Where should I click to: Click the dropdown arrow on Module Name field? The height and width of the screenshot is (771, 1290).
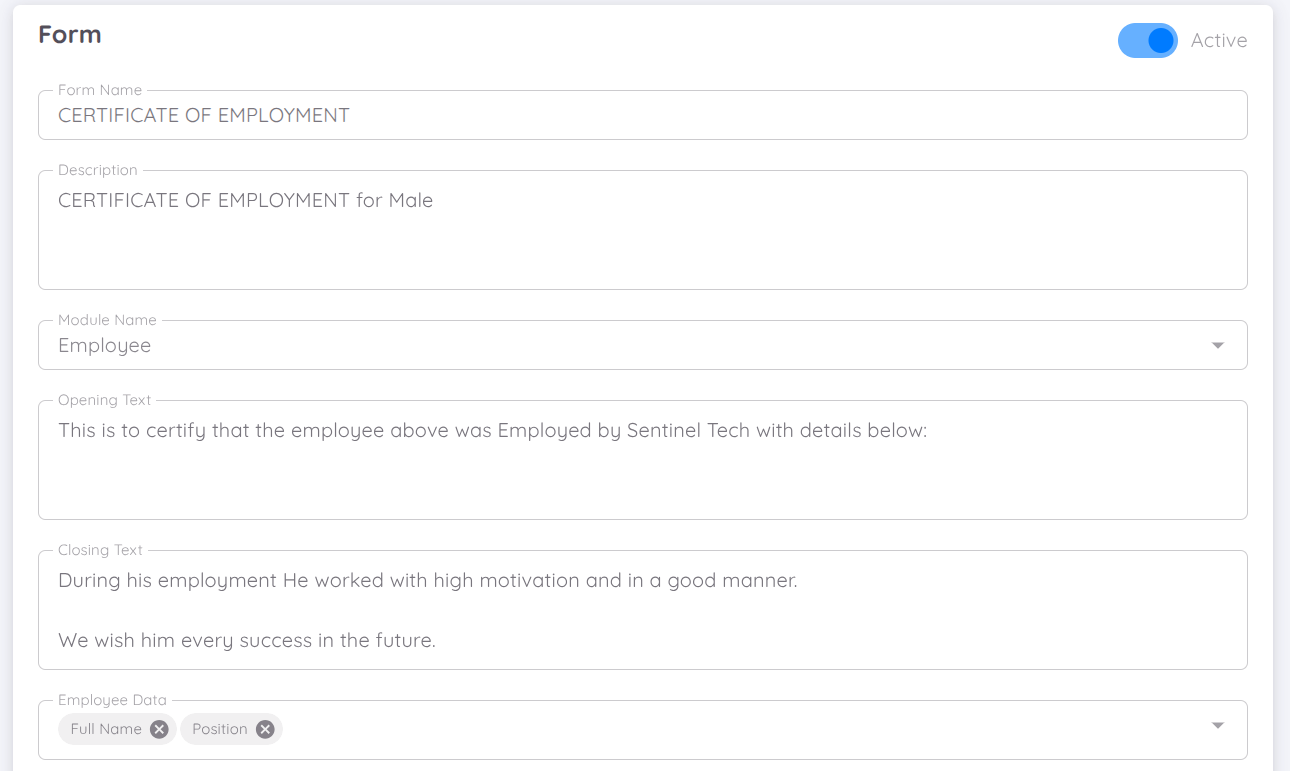[x=1217, y=344]
